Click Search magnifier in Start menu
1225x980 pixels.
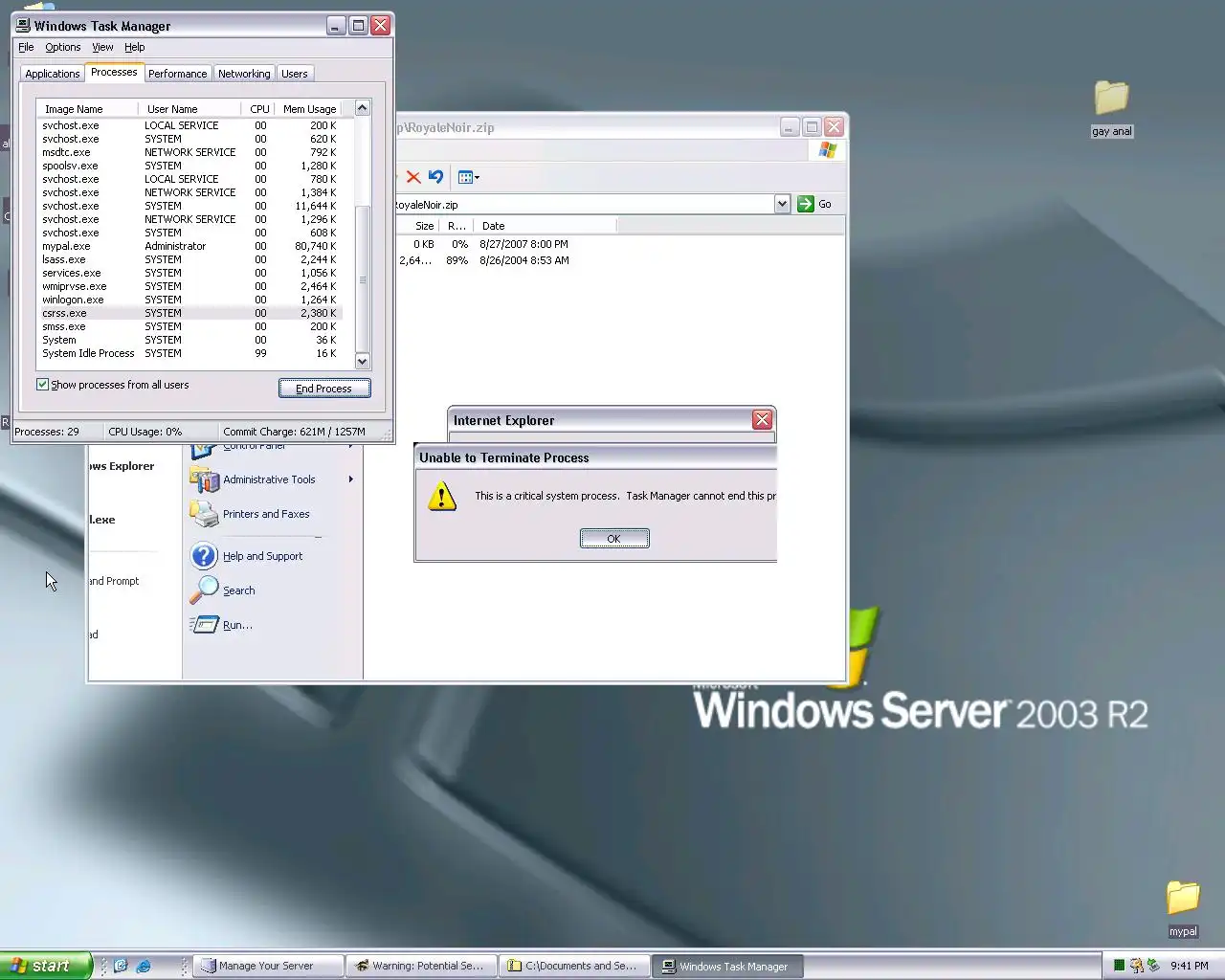pyautogui.click(x=204, y=590)
